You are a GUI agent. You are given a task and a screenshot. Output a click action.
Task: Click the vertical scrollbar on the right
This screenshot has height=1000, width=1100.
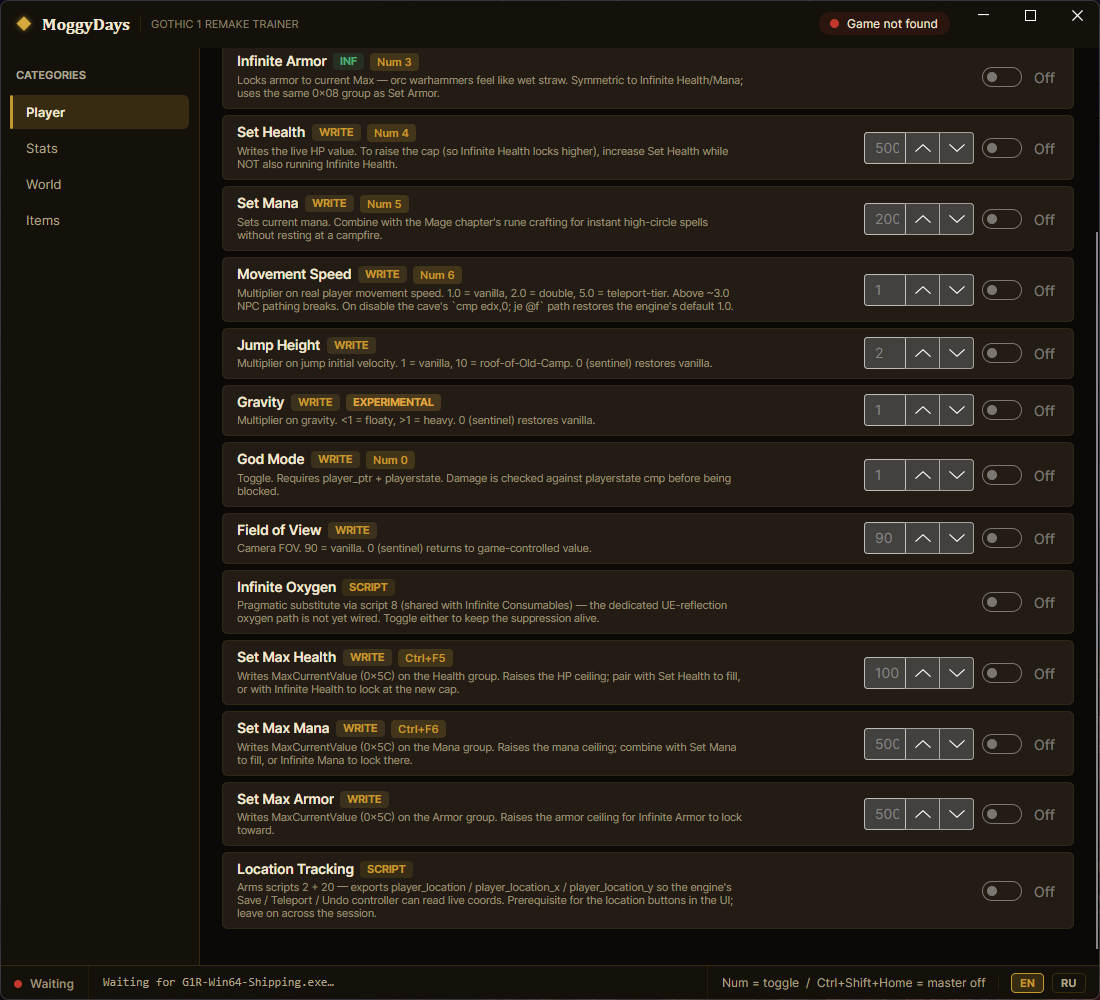coord(1096,589)
